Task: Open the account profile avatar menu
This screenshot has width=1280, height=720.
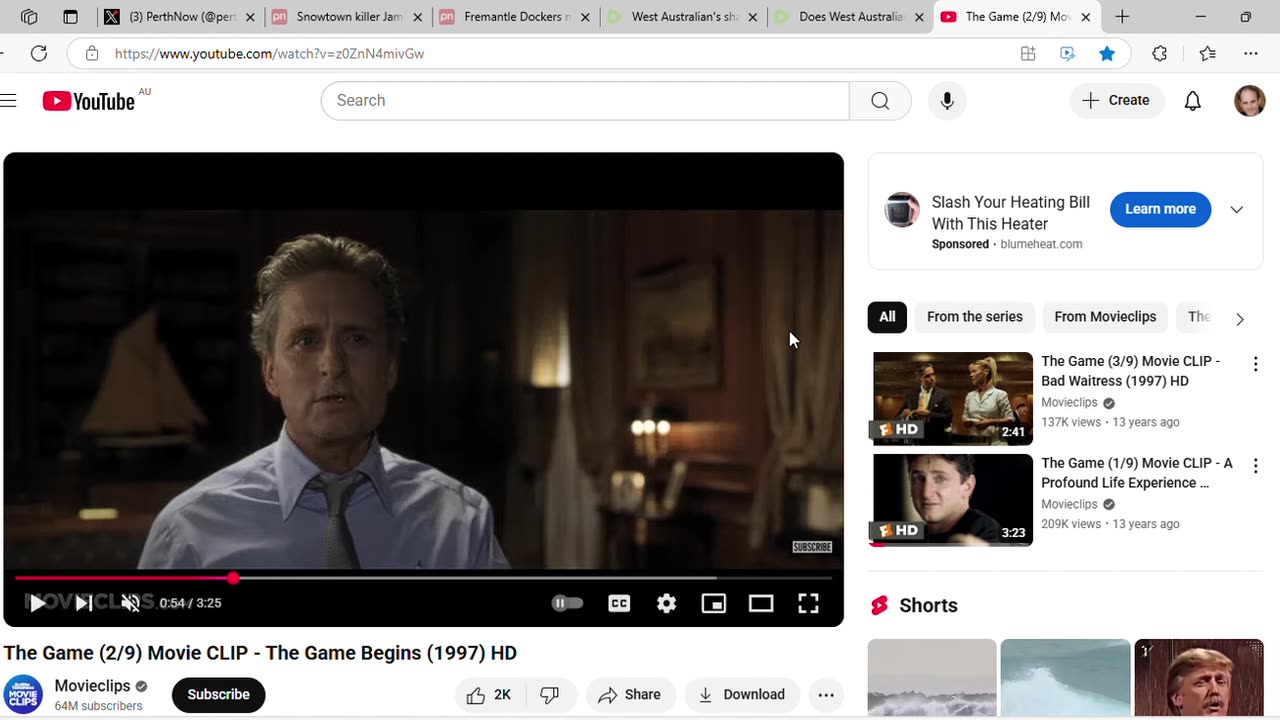Action: point(1250,100)
